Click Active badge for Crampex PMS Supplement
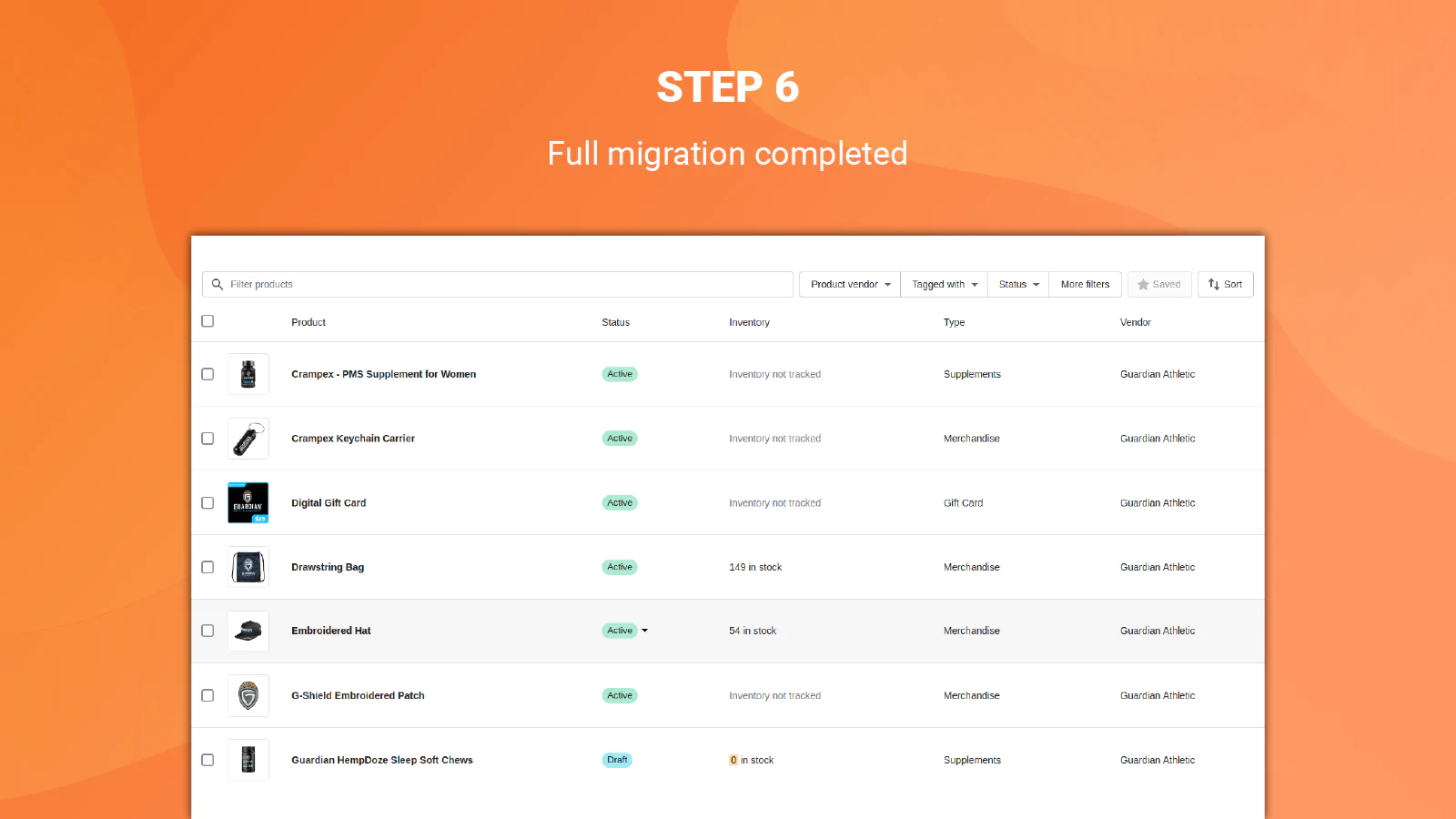1456x819 pixels. [620, 374]
